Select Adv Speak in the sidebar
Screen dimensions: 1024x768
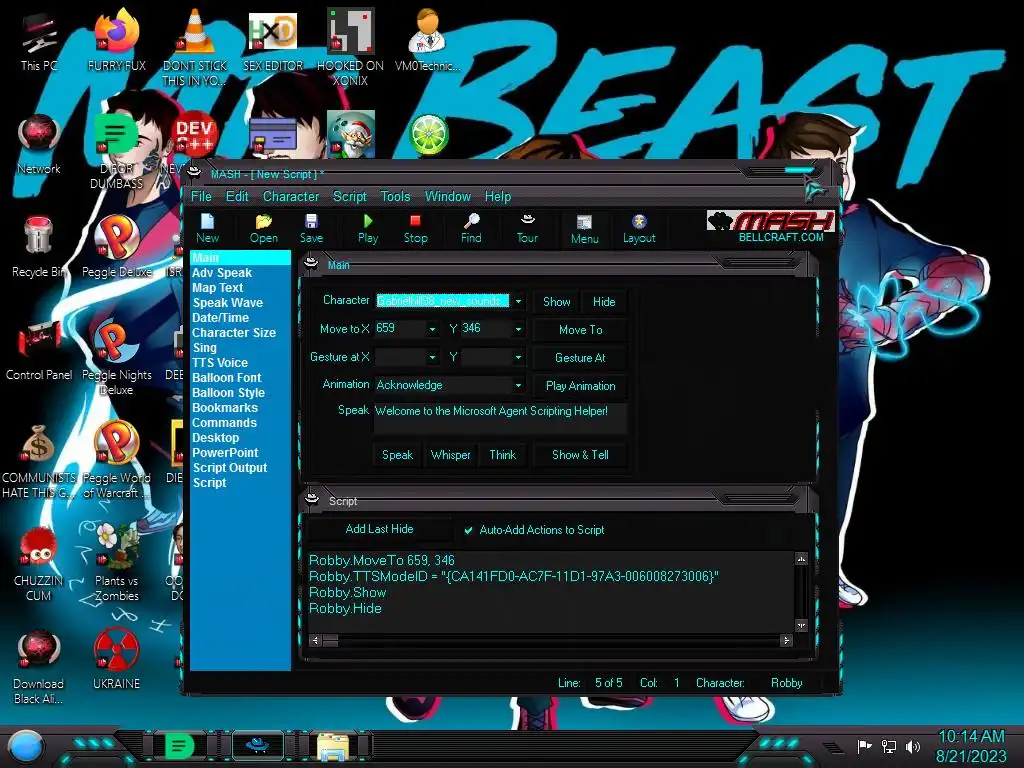pos(222,273)
